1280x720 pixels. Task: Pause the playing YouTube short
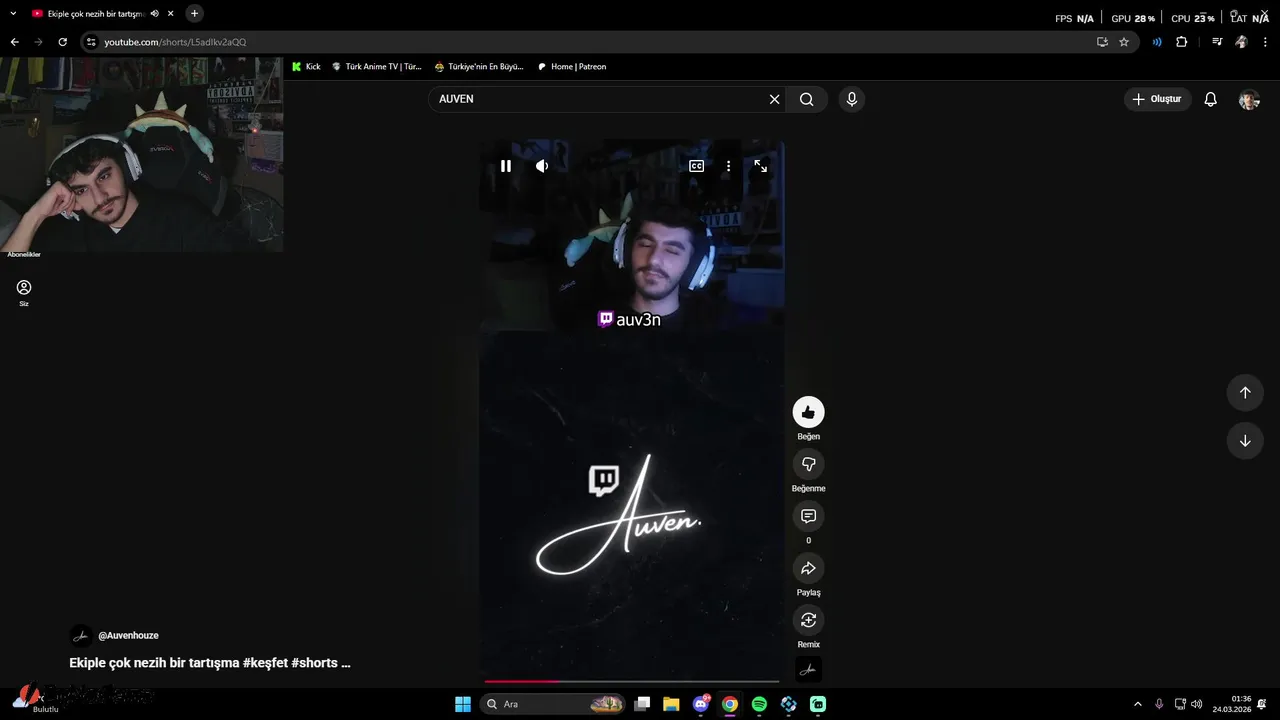pyautogui.click(x=506, y=166)
